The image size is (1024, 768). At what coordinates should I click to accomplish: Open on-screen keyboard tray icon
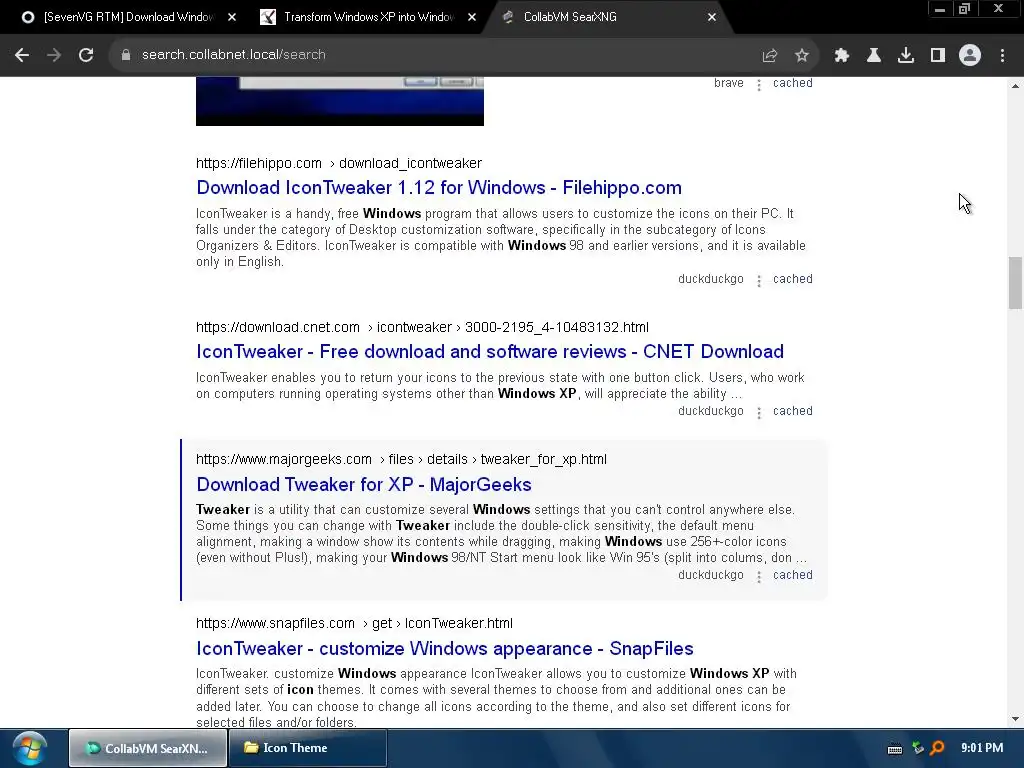pos(895,749)
